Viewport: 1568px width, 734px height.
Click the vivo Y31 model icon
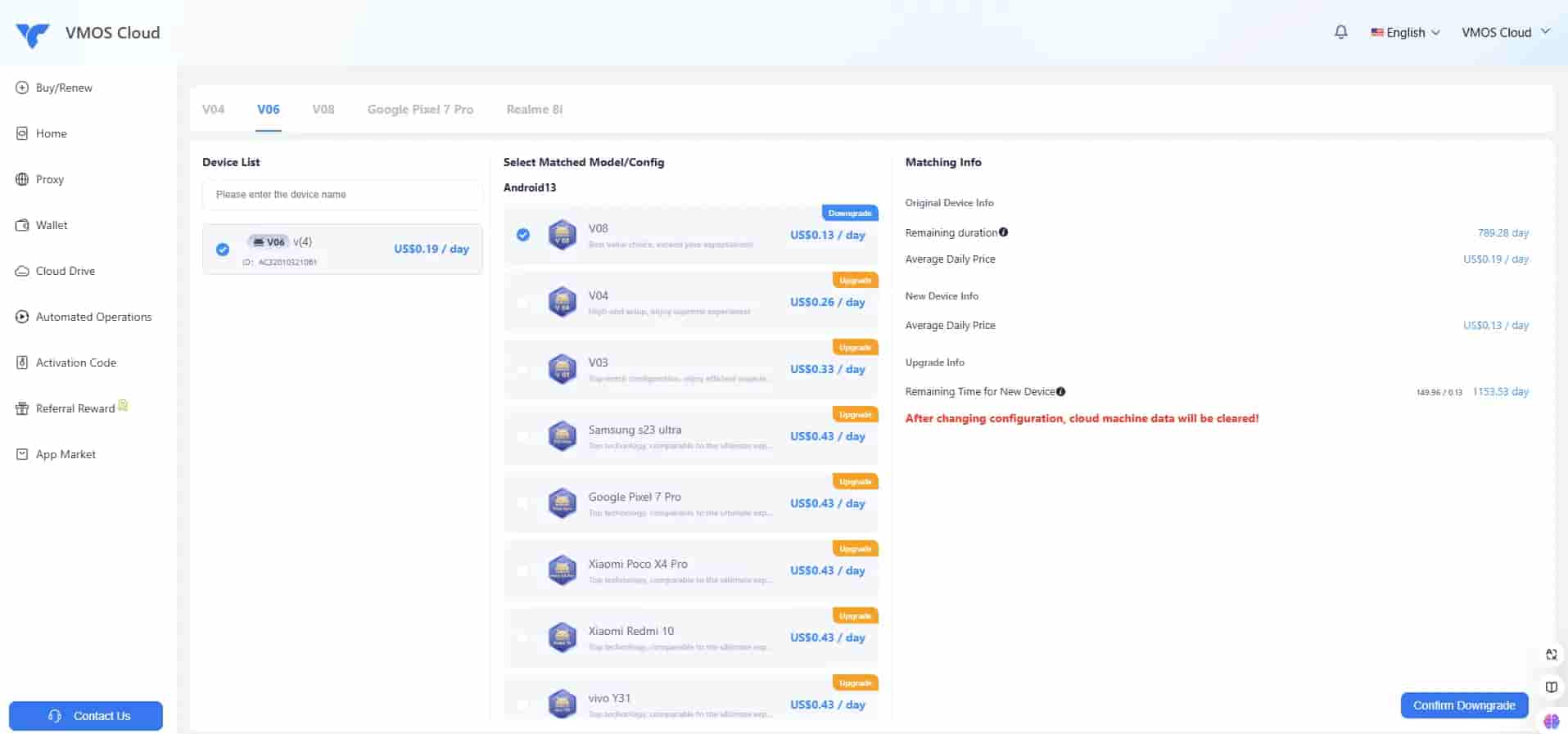point(562,704)
